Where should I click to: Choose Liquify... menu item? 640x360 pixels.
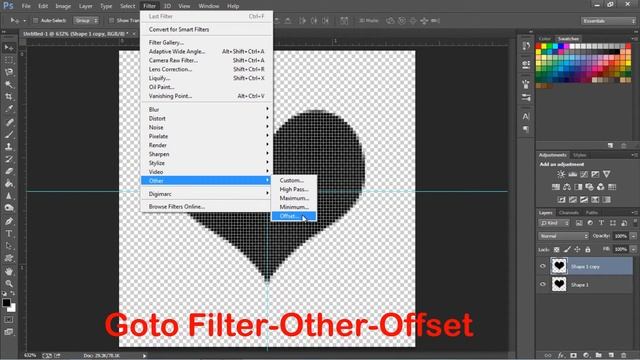tap(207, 78)
